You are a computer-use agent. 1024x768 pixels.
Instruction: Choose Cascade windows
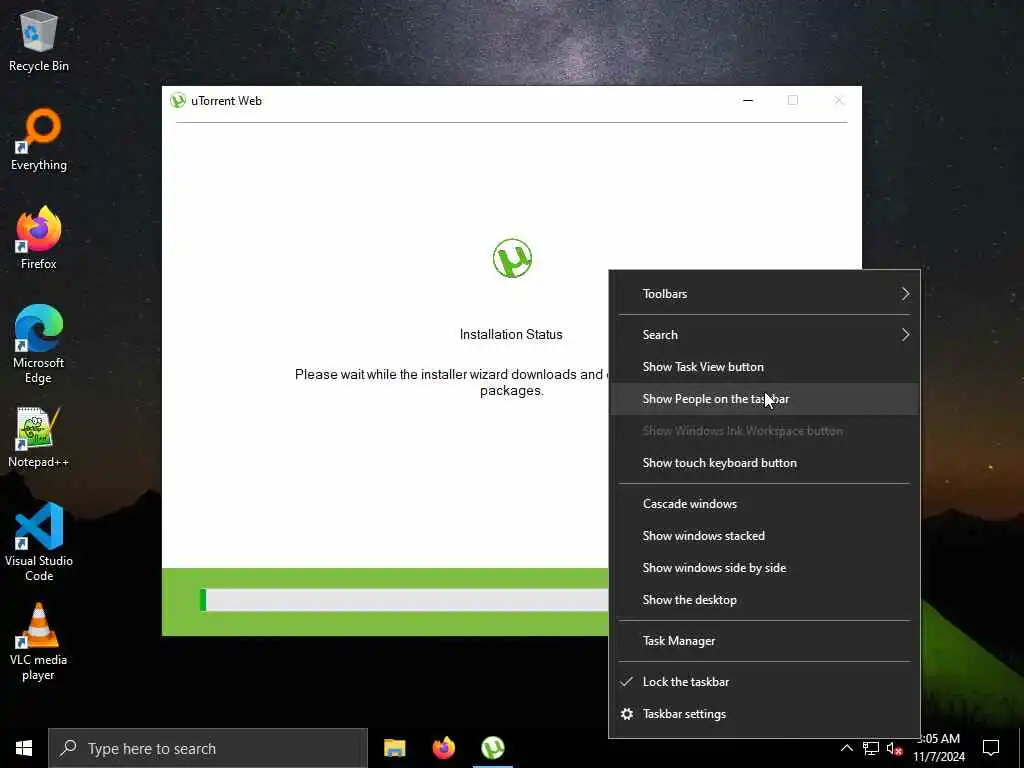(x=764, y=504)
